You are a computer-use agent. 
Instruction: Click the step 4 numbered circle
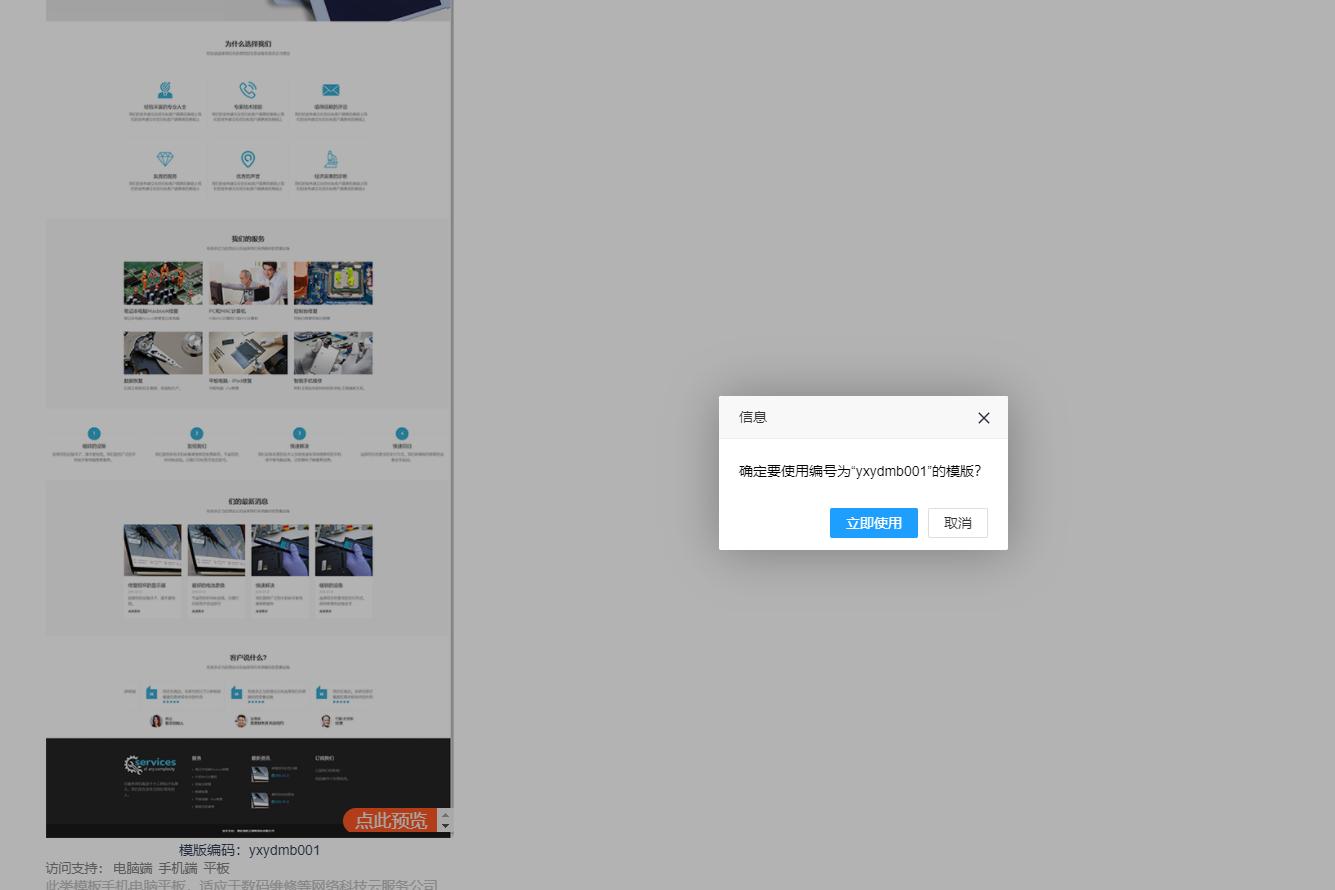[x=402, y=434]
